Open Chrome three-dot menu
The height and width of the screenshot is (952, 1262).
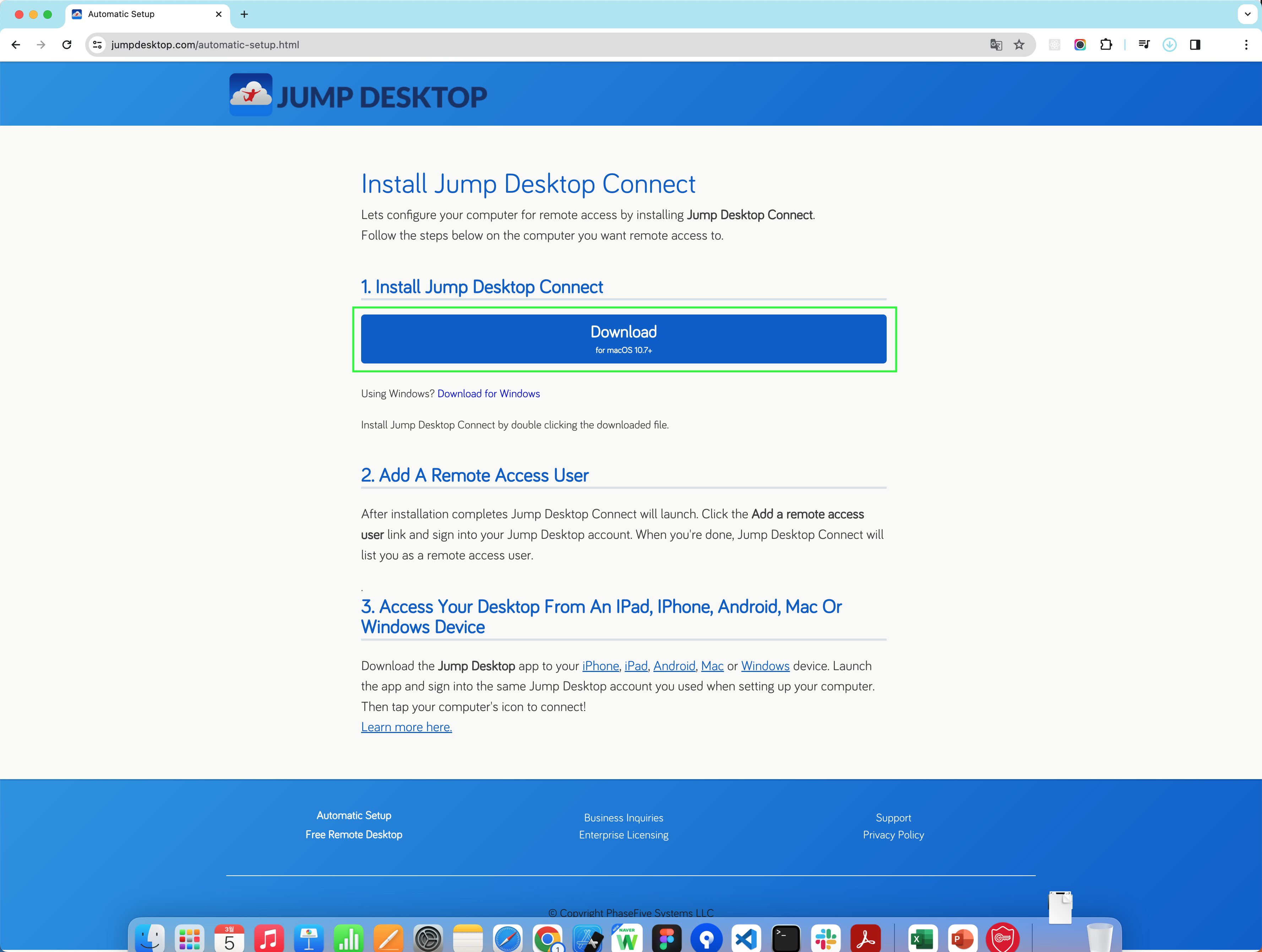(x=1245, y=44)
